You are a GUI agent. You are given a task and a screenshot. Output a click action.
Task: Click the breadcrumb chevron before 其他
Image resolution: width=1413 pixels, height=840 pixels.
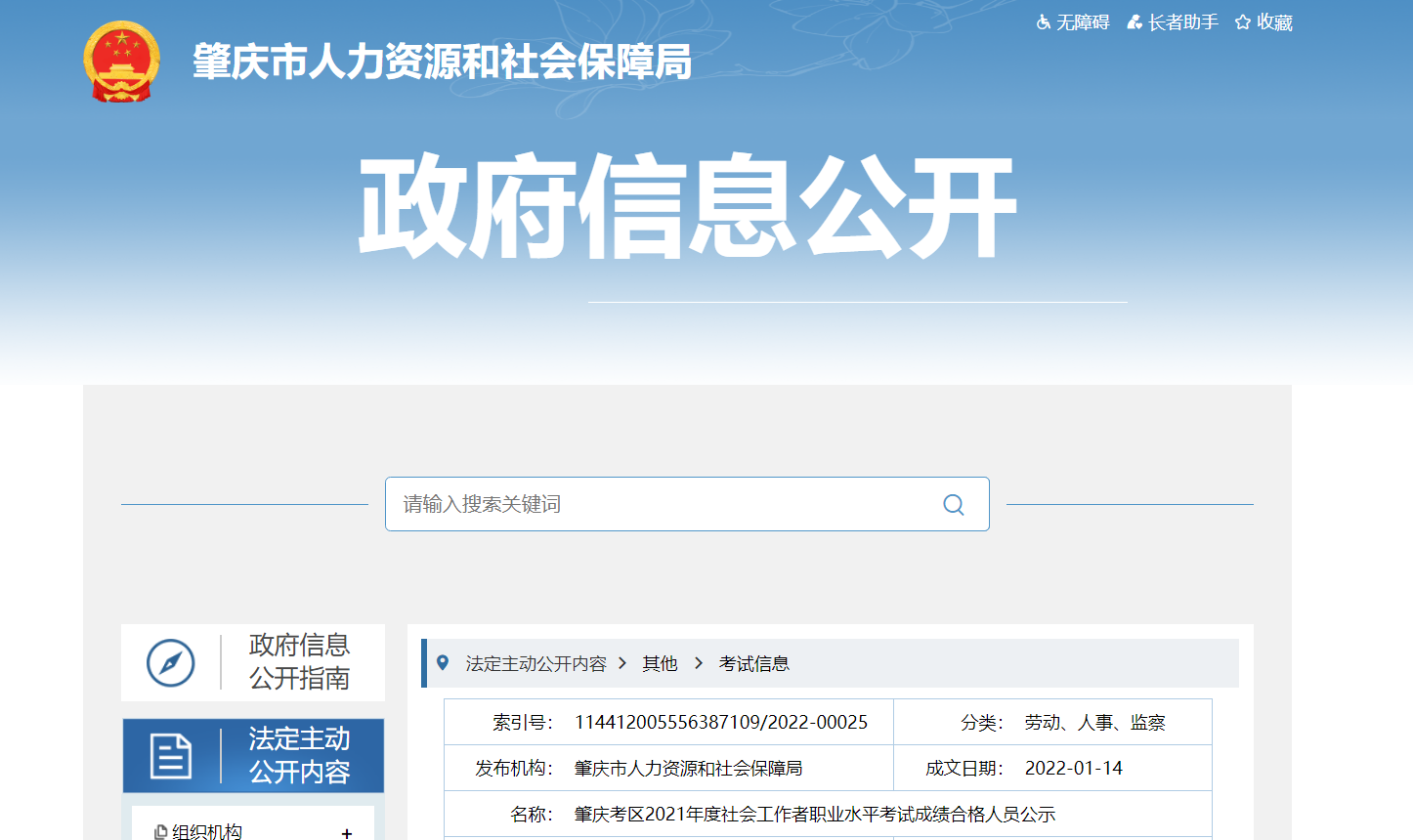(622, 663)
